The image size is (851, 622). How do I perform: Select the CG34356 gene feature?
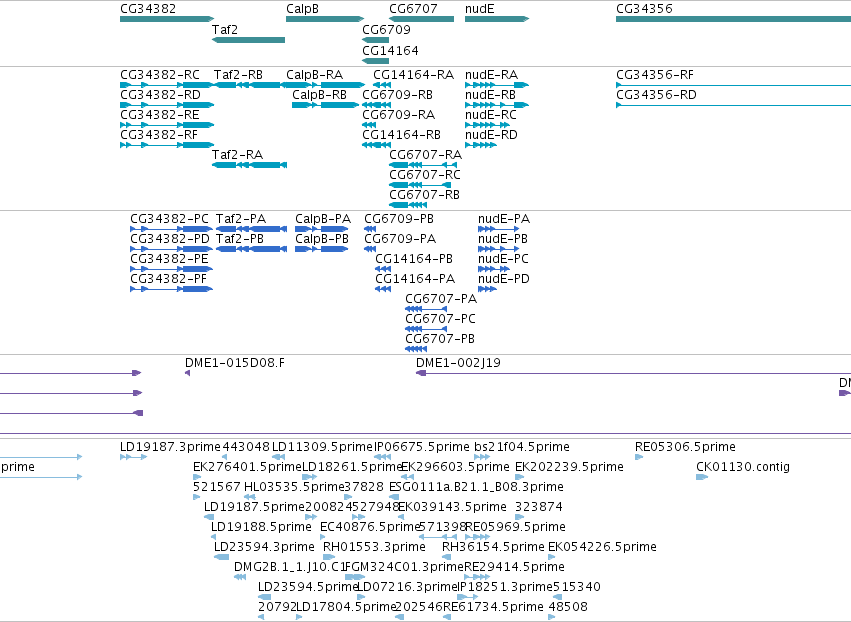click(x=733, y=19)
